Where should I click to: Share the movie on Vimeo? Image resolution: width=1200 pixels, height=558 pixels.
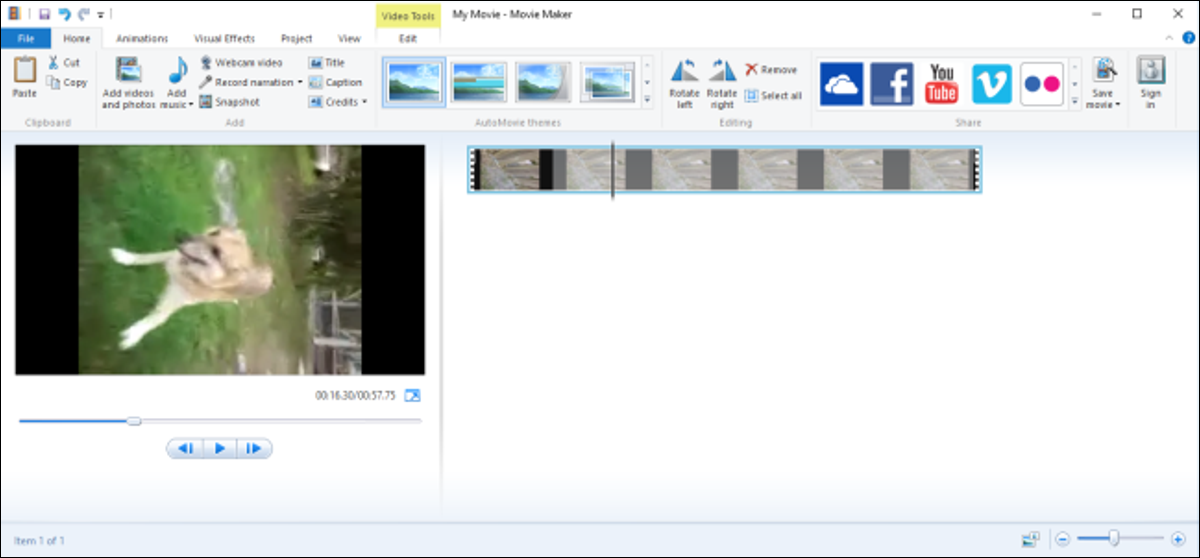click(x=991, y=83)
